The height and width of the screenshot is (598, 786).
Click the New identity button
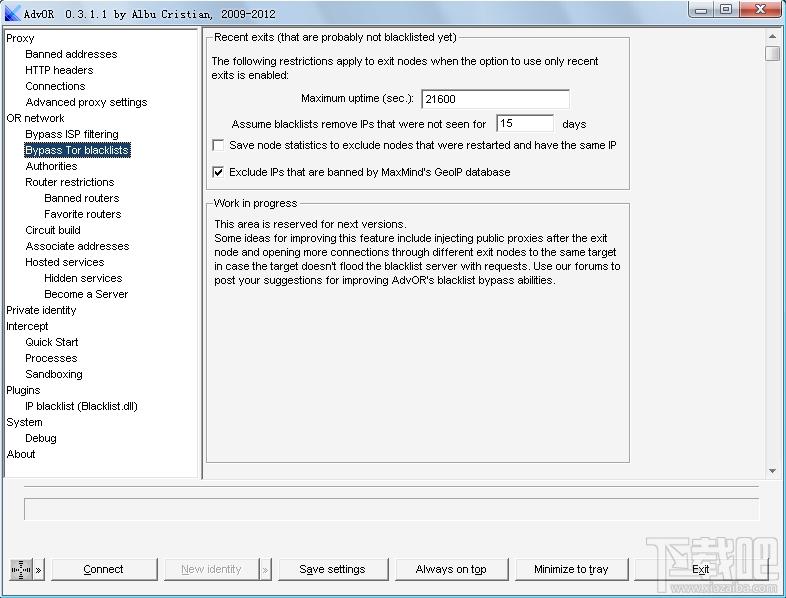pyautogui.click(x=212, y=569)
